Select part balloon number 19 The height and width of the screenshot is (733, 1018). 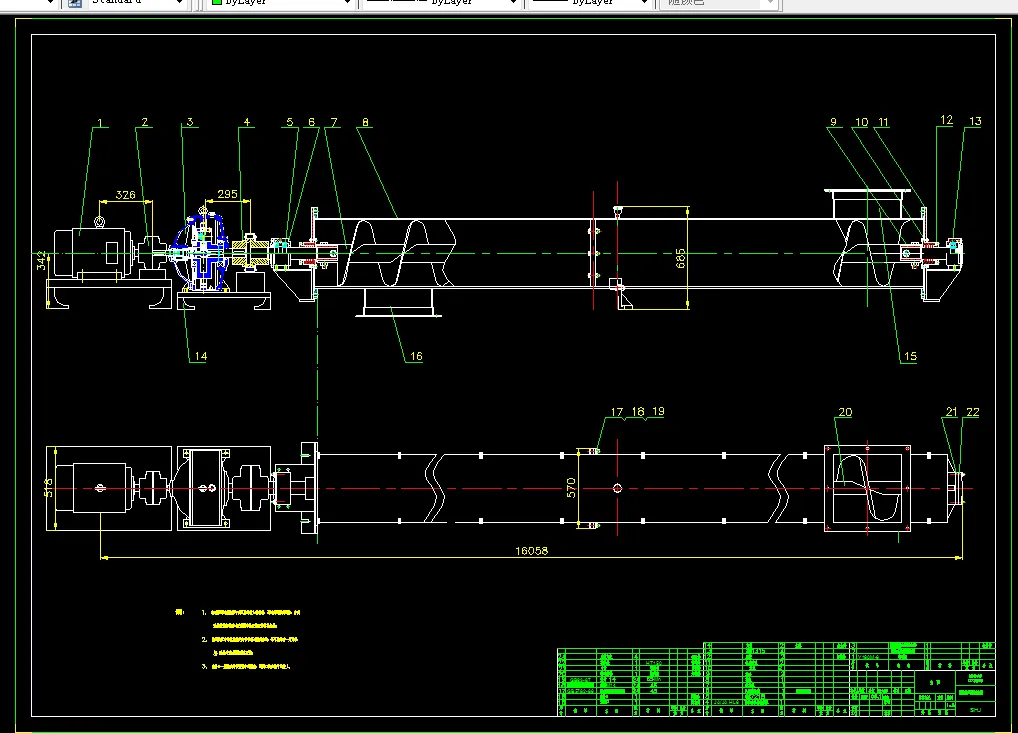pyautogui.click(x=658, y=412)
